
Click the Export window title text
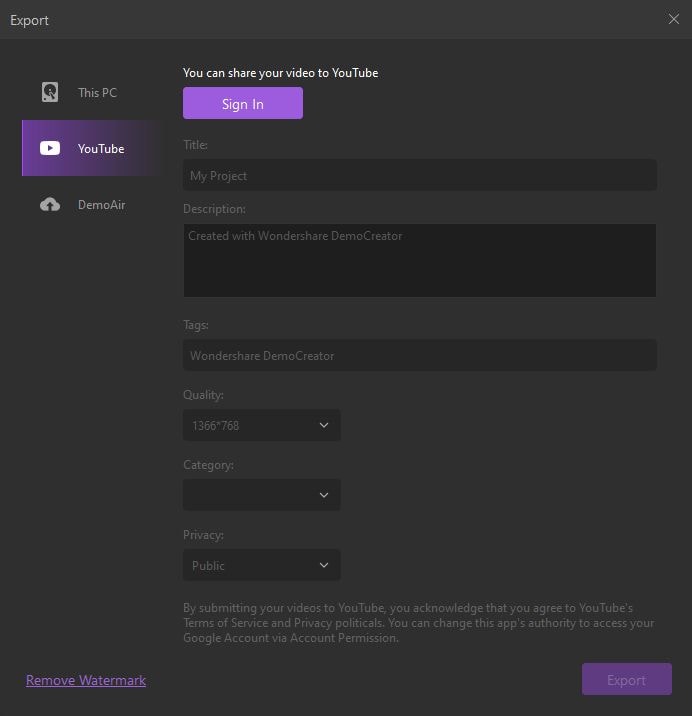[30, 20]
